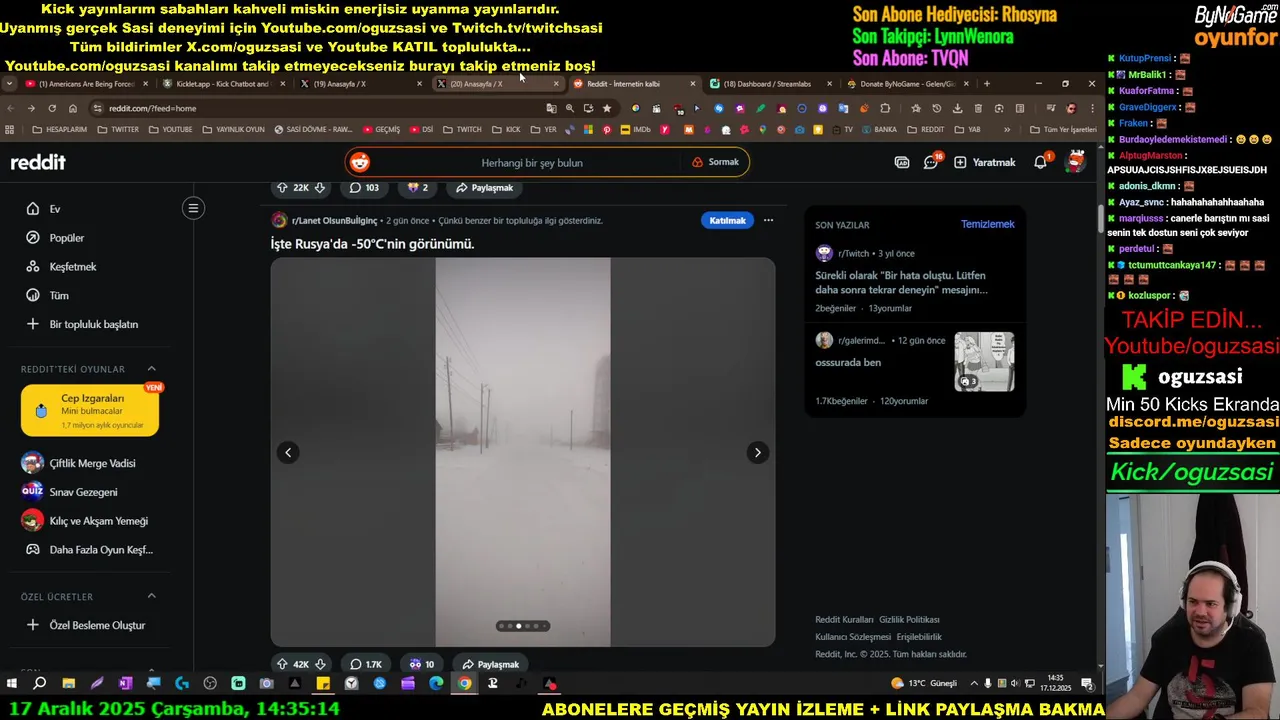This screenshot has width=1280, height=720.
Task: Downvote the post showing 22K
Action: pos(320,187)
